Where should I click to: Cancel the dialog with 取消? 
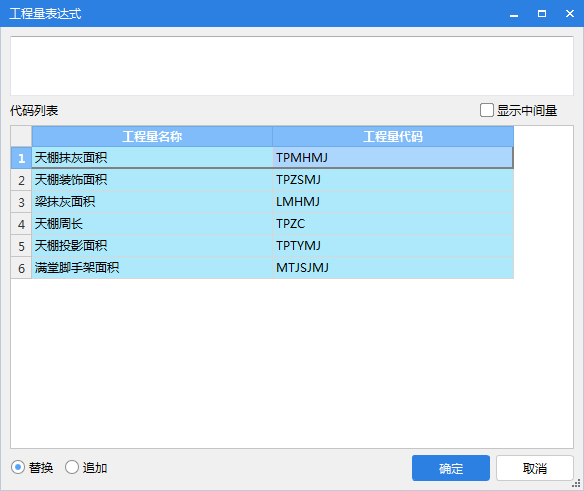534,468
